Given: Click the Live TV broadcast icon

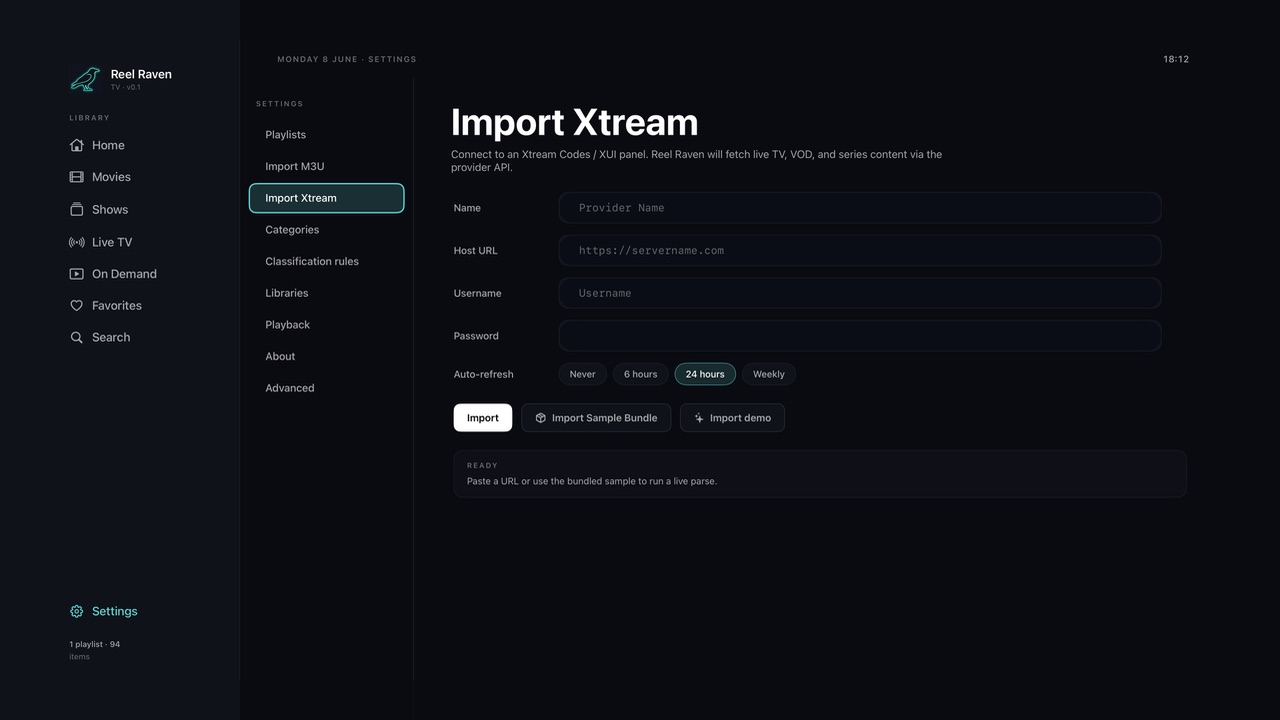Looking at the screenshot, I should tap(76, 242).
